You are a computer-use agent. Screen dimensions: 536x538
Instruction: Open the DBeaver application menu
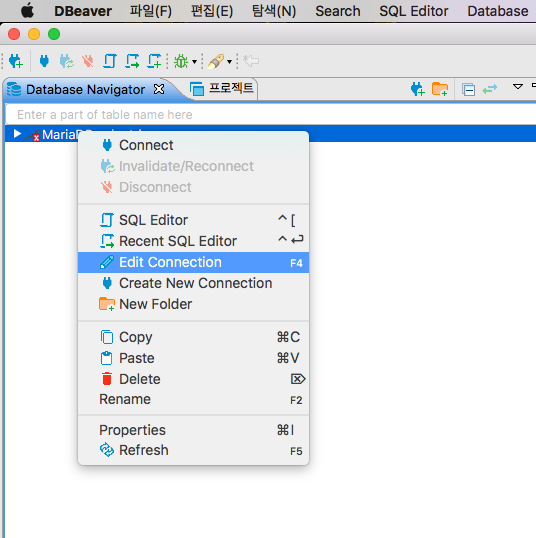coord(83,11)
